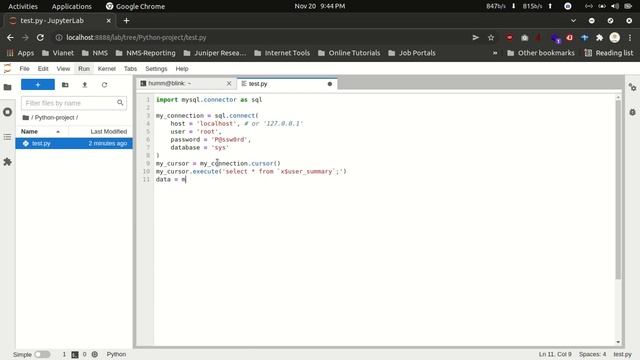Open the Job Portals bookmarks folder

412,53
